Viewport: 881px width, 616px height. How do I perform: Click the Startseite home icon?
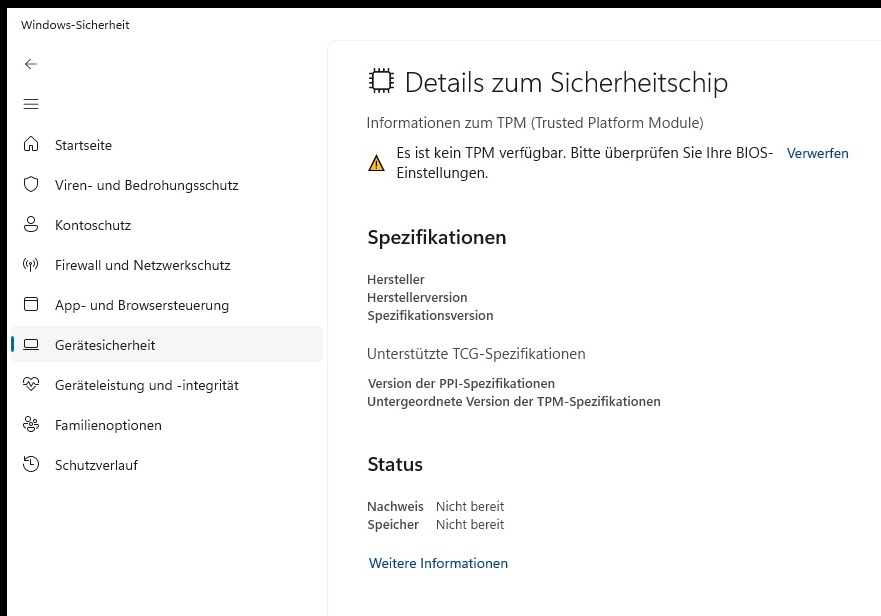[x=31, y=145]
